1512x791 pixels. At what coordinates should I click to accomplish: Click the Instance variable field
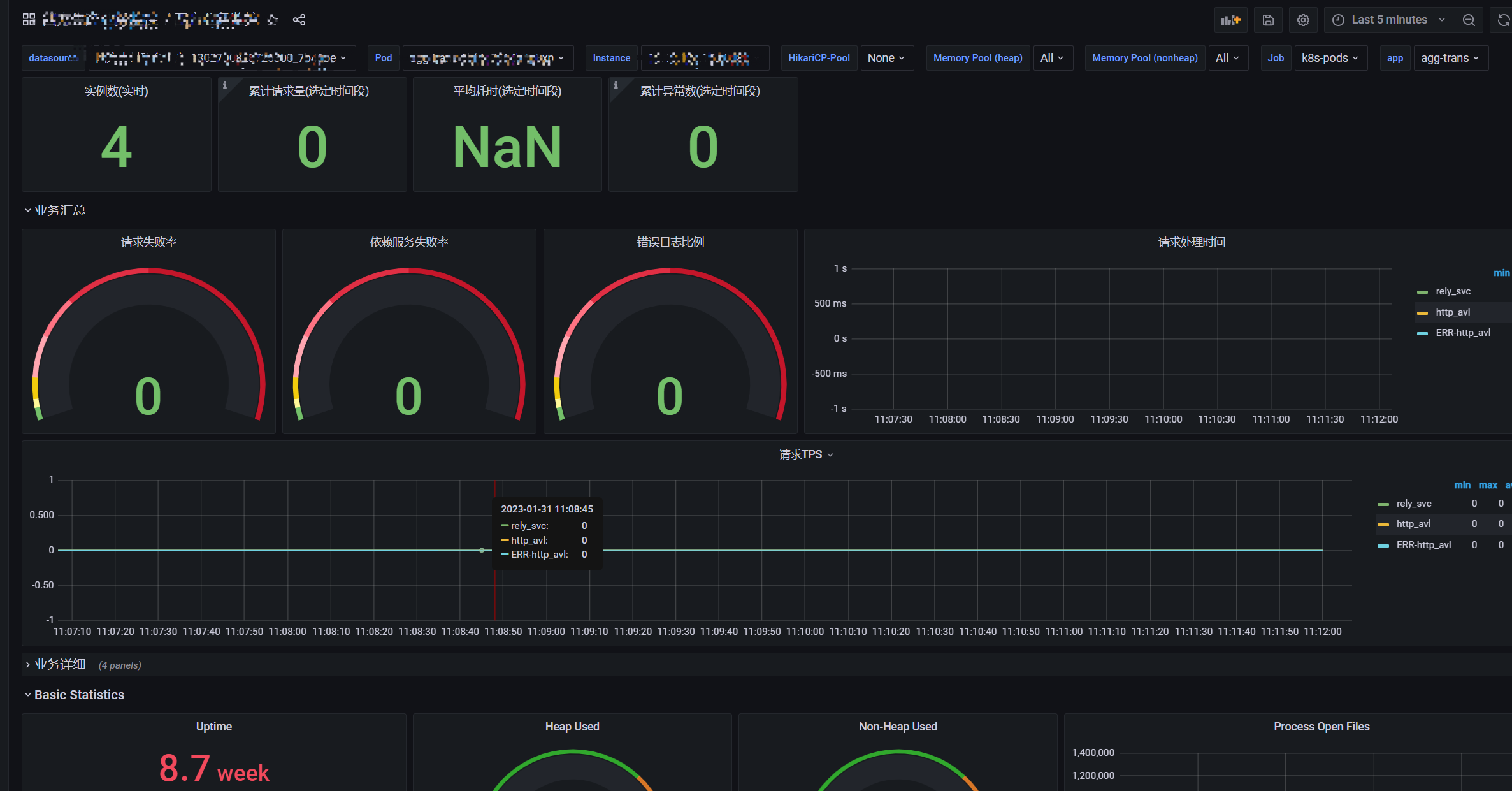click(x=705, y=58)
